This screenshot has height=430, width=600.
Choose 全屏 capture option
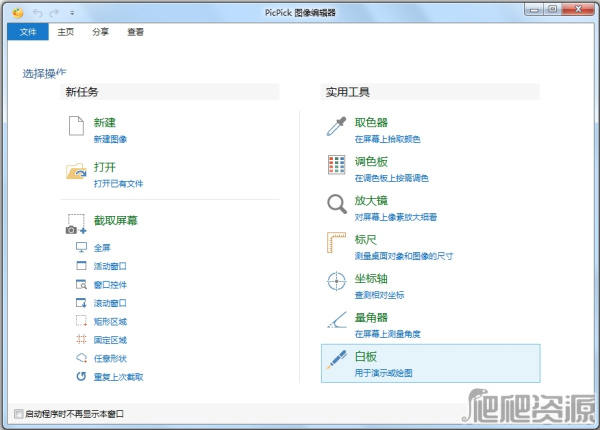[102, 248]
